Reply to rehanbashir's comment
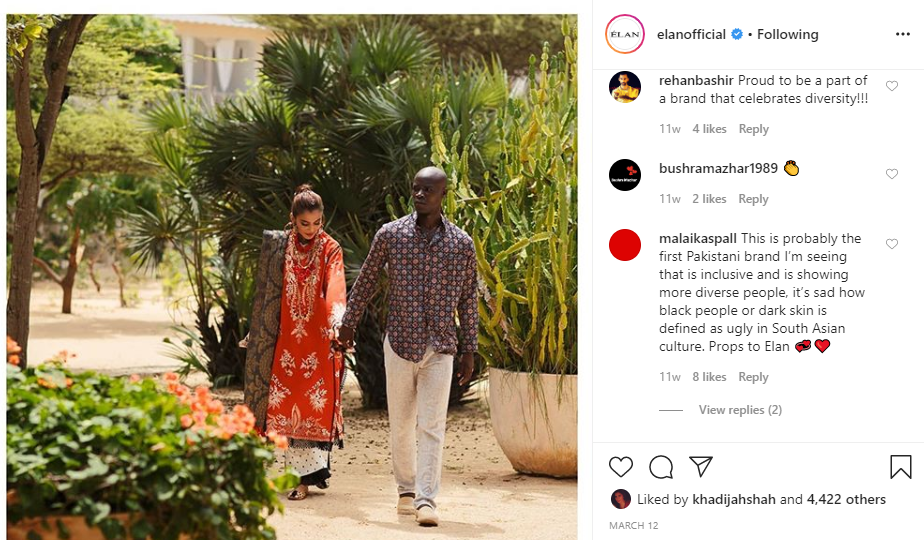This screenshot has width=924, height=540. tap(754, 129)
